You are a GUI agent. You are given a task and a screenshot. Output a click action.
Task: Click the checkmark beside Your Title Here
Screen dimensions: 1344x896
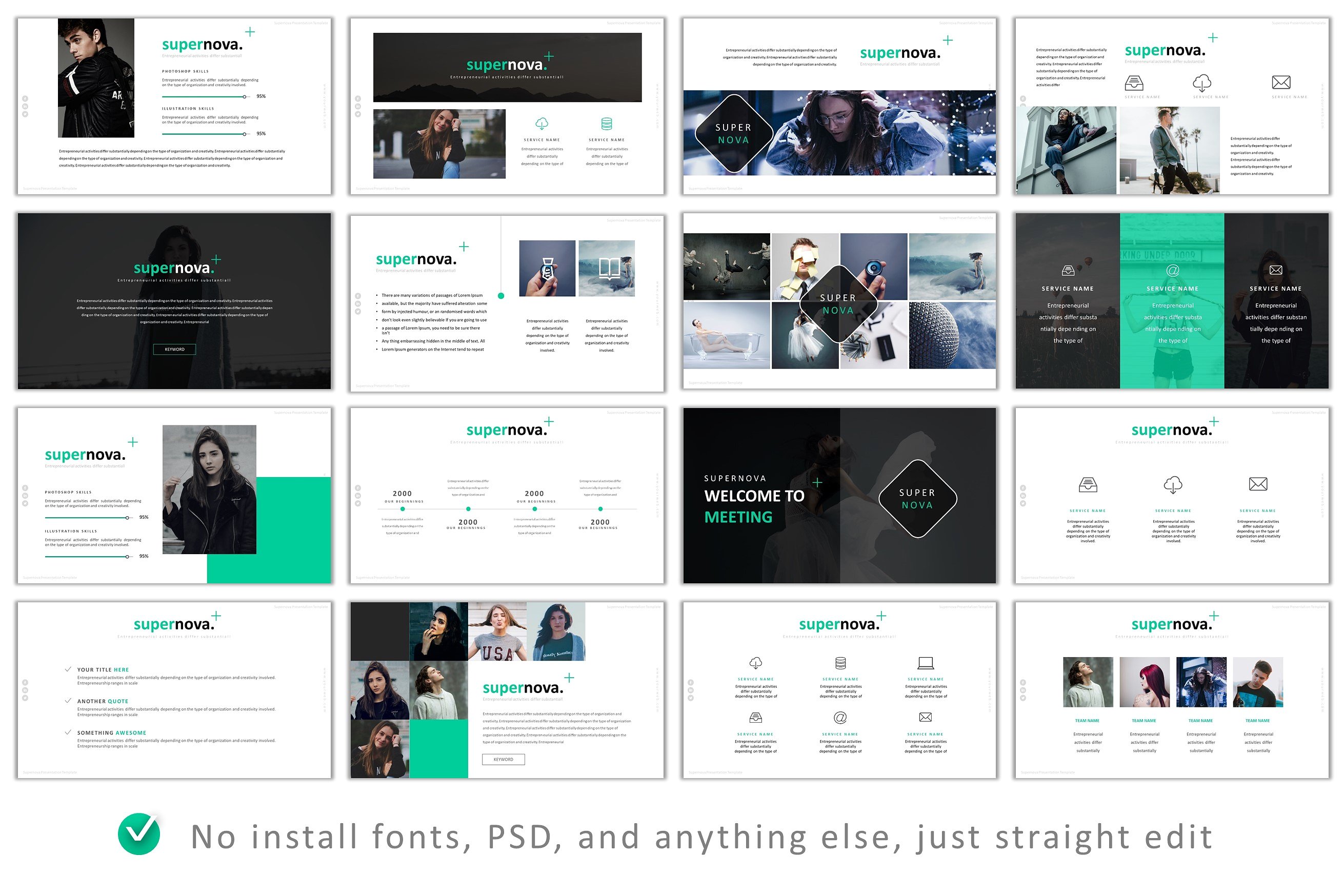point(68,668)
